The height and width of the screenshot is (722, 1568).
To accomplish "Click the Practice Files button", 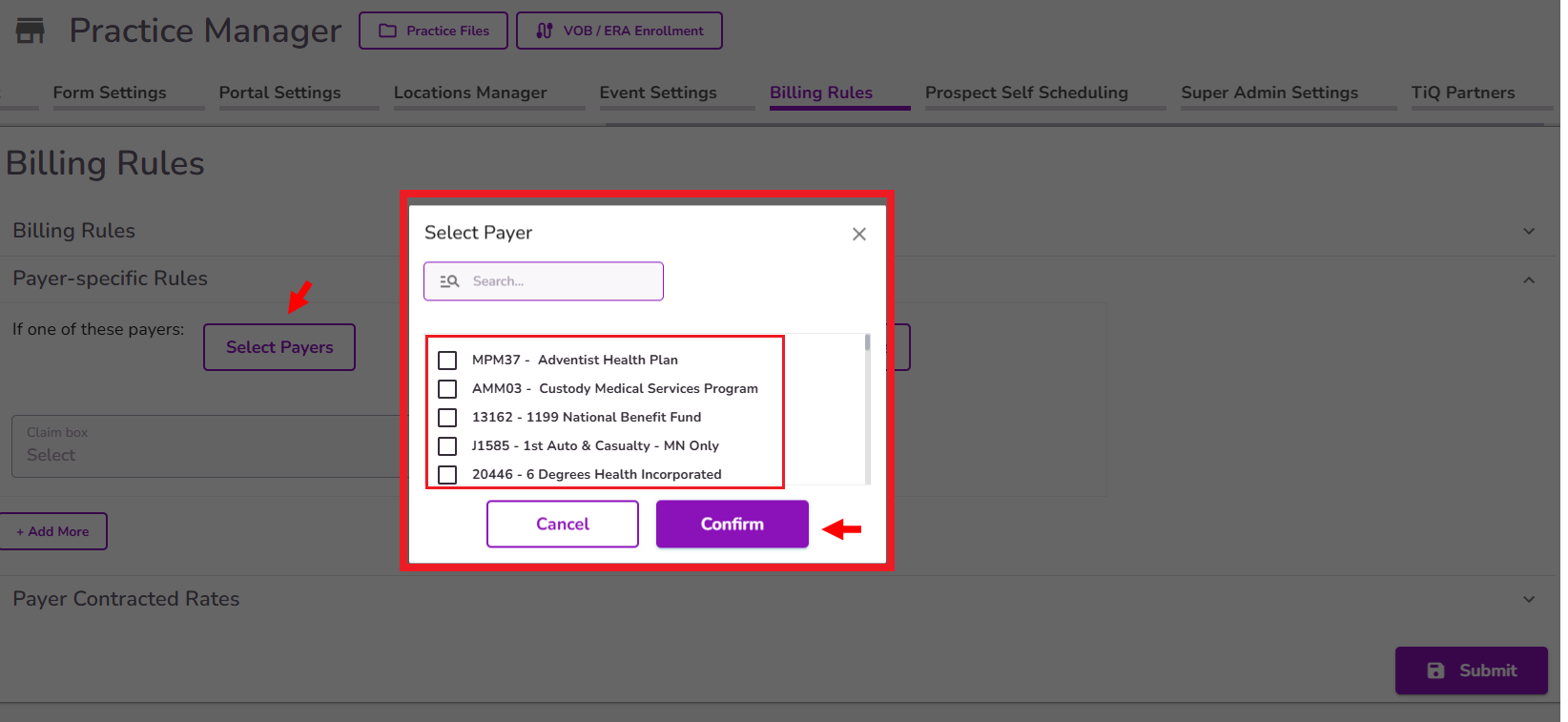I will pyautogui.click(x=434, y=31).
